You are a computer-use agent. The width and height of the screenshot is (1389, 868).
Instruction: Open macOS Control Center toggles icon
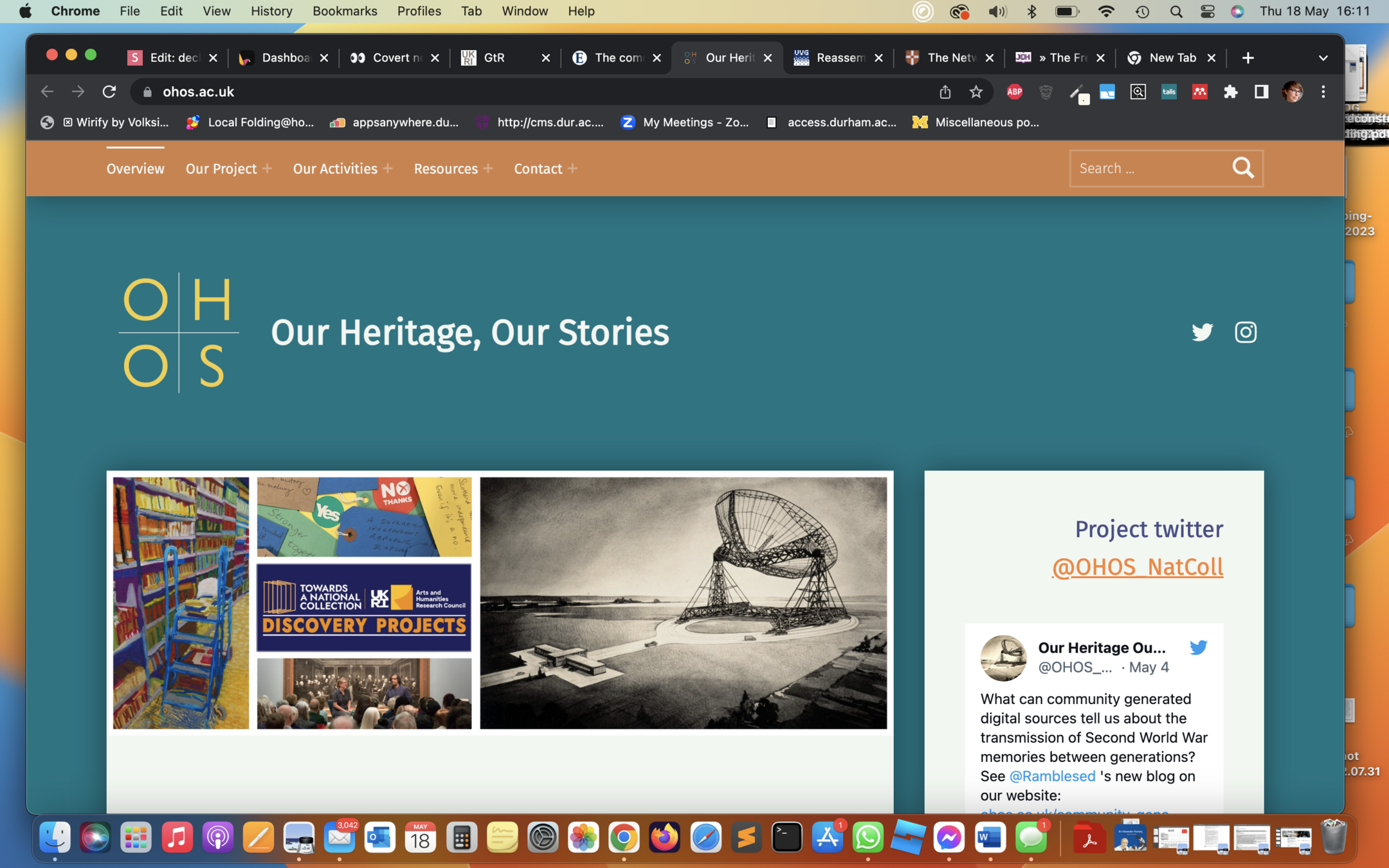click(x=1207, y=11)
